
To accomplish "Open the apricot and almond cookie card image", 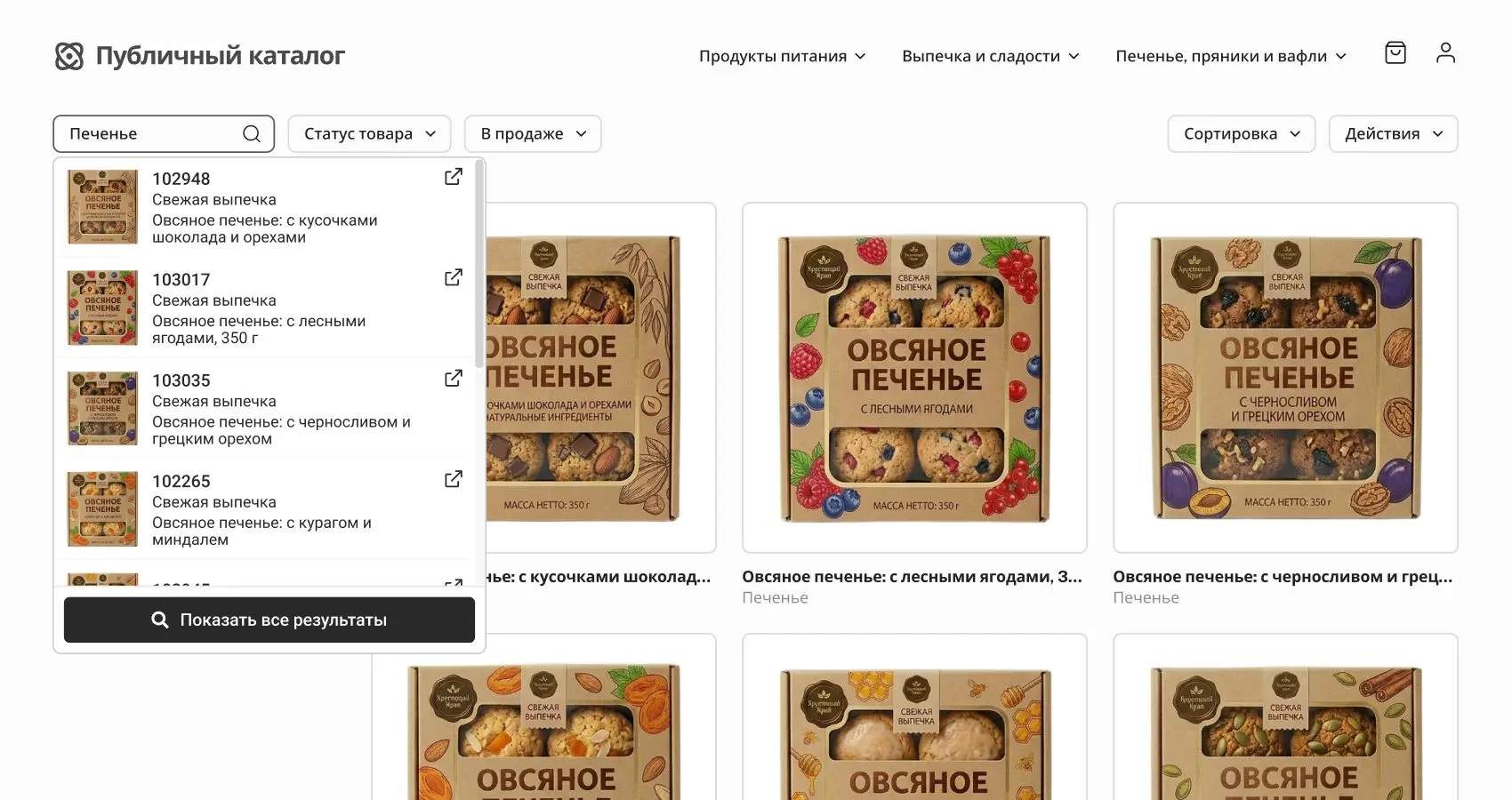I will [x=543, y=716].
